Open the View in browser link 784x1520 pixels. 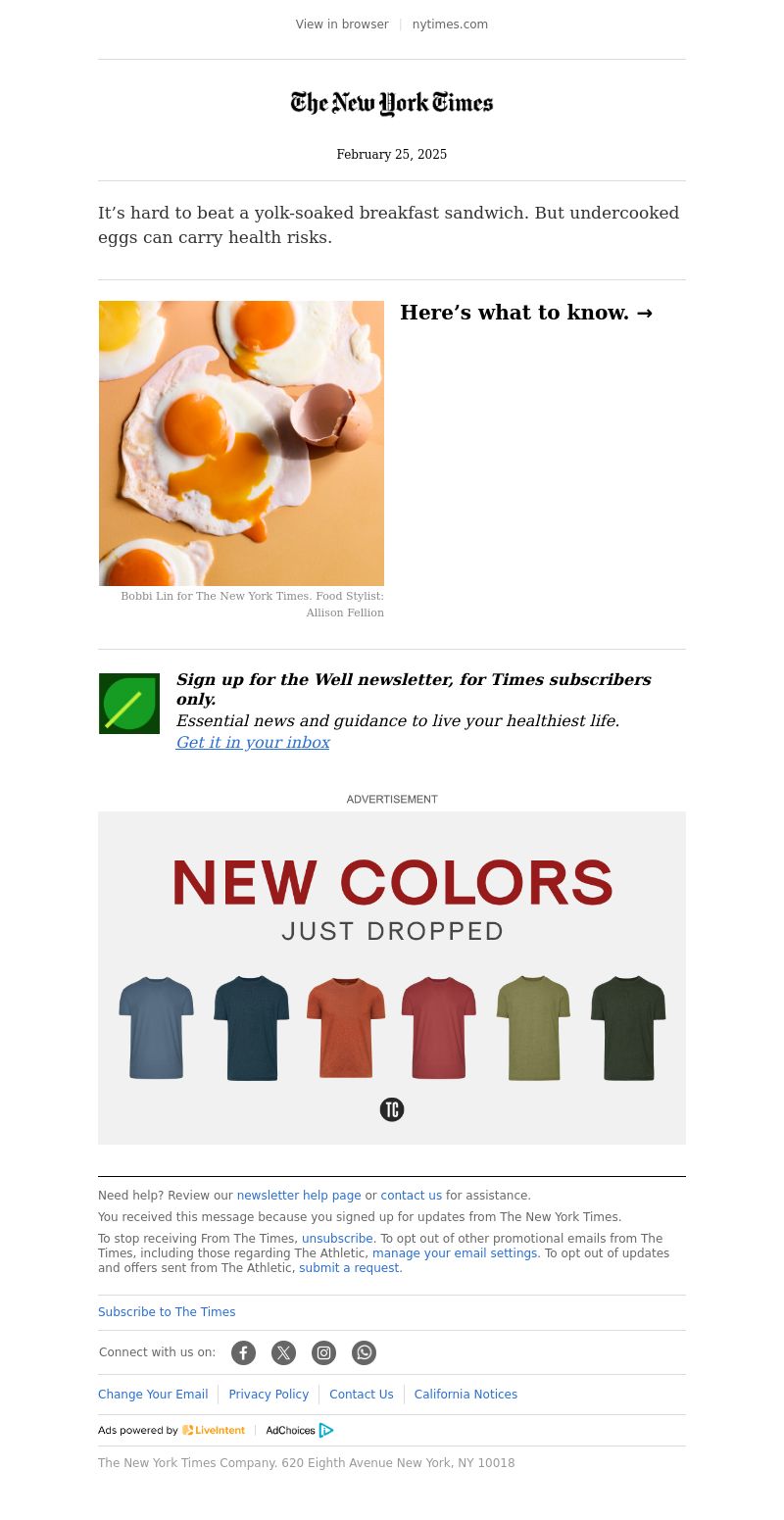(342, 25)
